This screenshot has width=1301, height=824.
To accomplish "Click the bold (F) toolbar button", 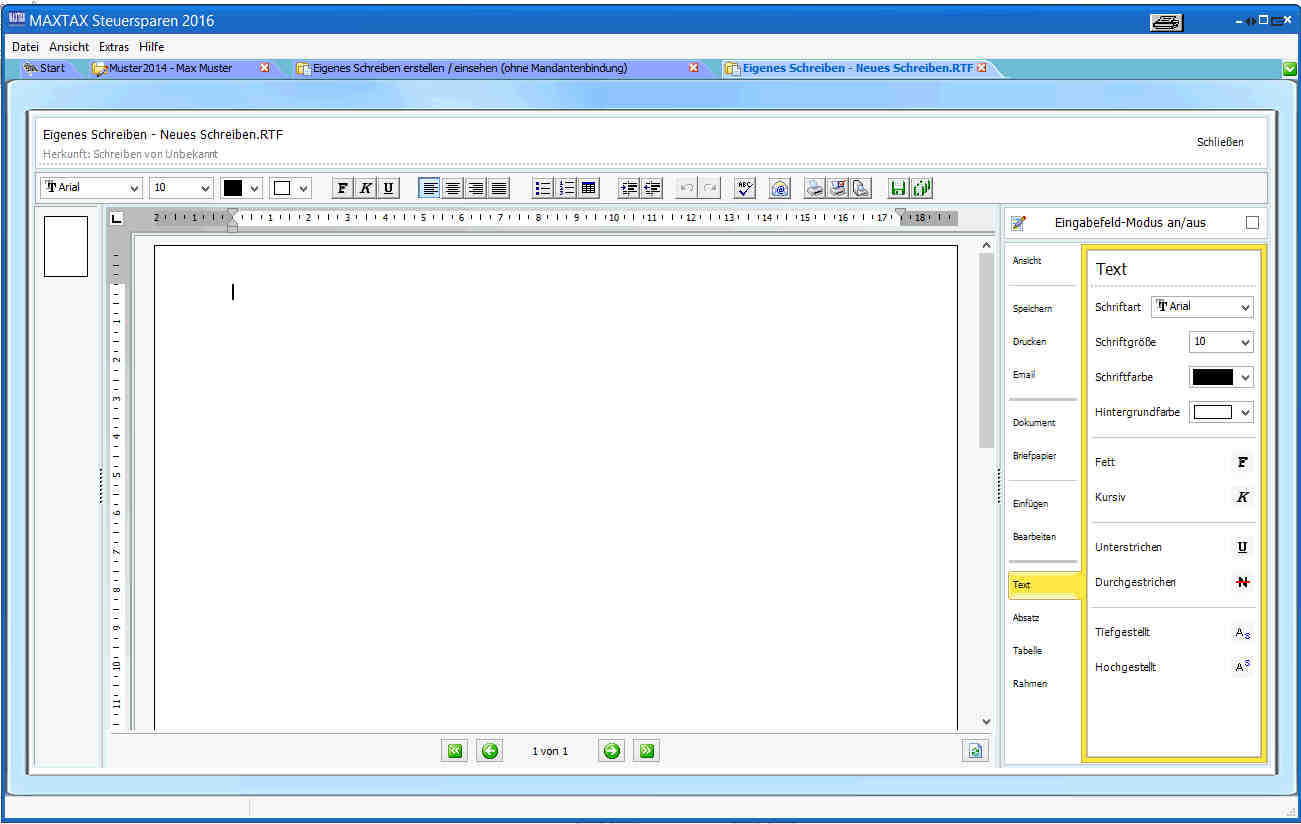I will [x=343, y=188].
